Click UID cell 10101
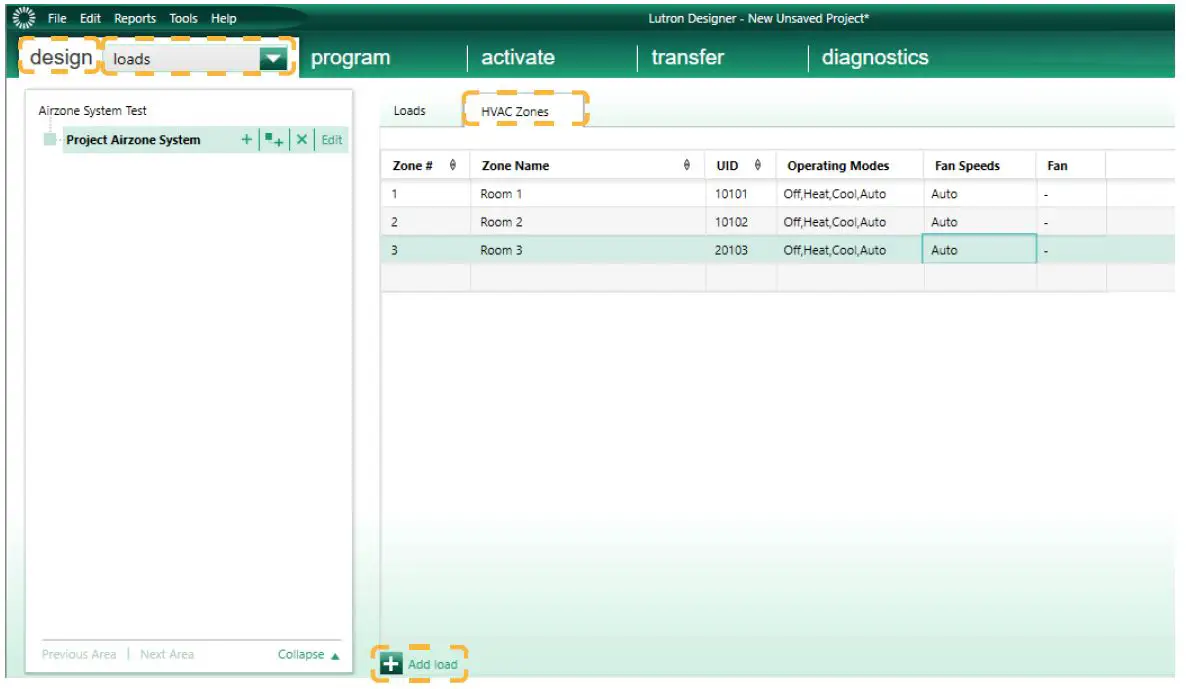The height and width of the screenshot is (689, 1186). point(740,194)
